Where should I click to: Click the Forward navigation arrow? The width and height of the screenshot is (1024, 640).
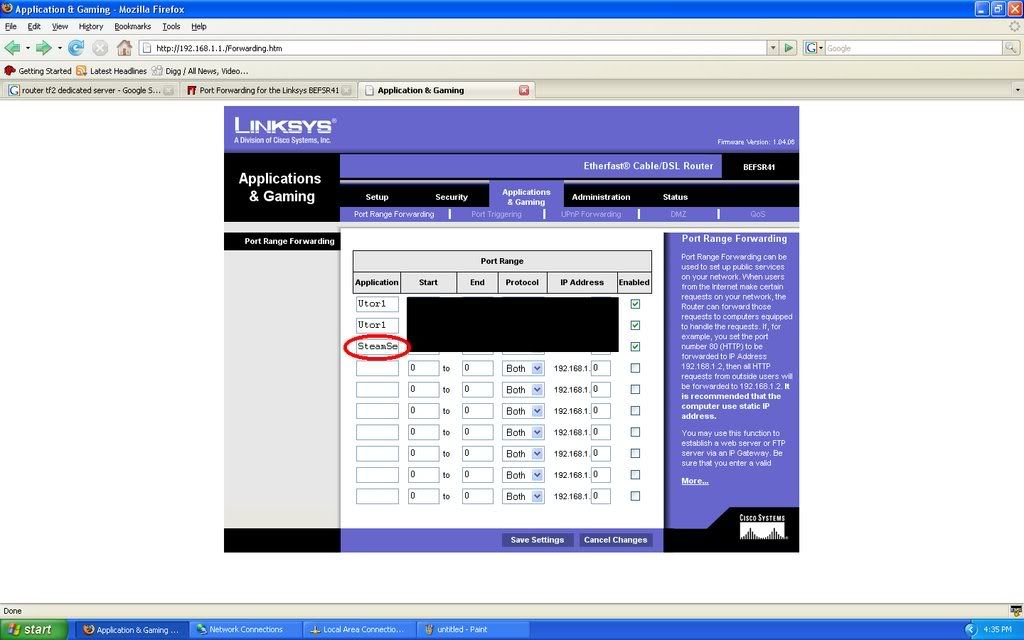(x=43, y=48)
